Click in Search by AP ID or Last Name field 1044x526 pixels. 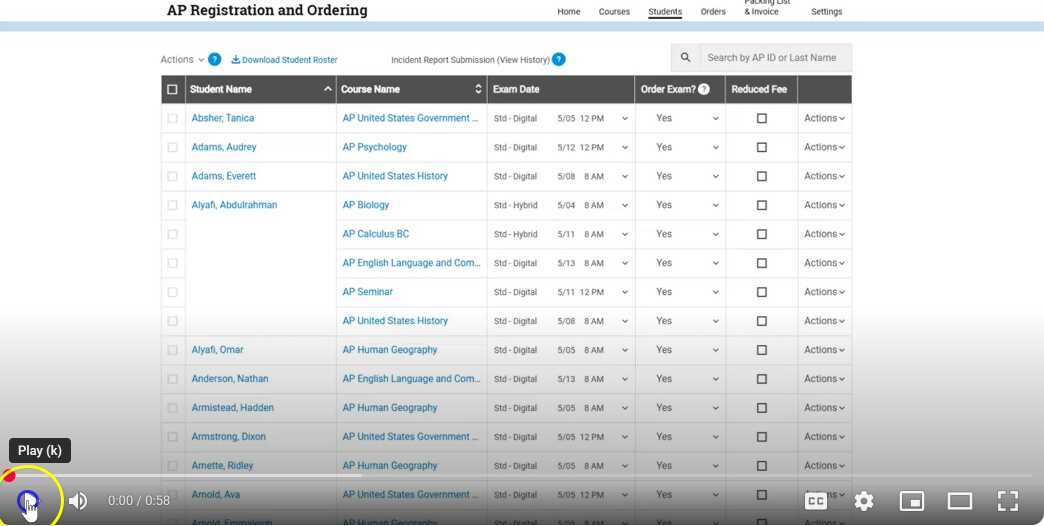click(776, 58)
